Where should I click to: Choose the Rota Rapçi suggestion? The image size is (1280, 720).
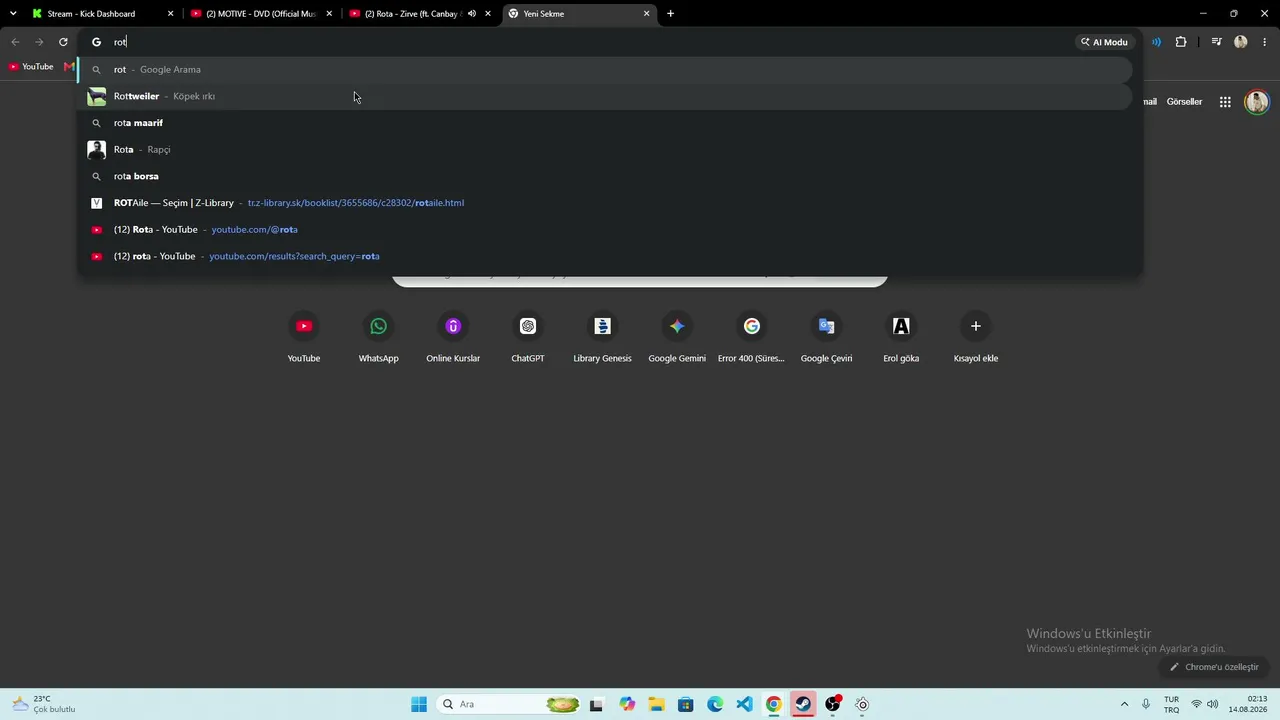(605, 150)
